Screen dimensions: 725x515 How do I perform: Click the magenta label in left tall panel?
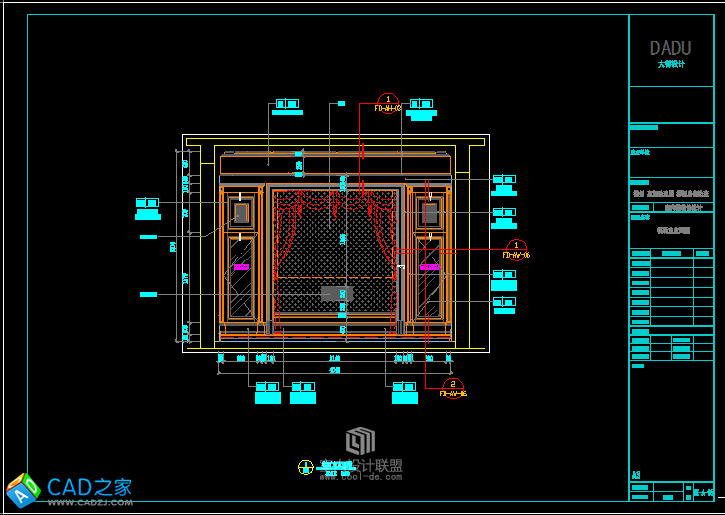coord(241,267)
